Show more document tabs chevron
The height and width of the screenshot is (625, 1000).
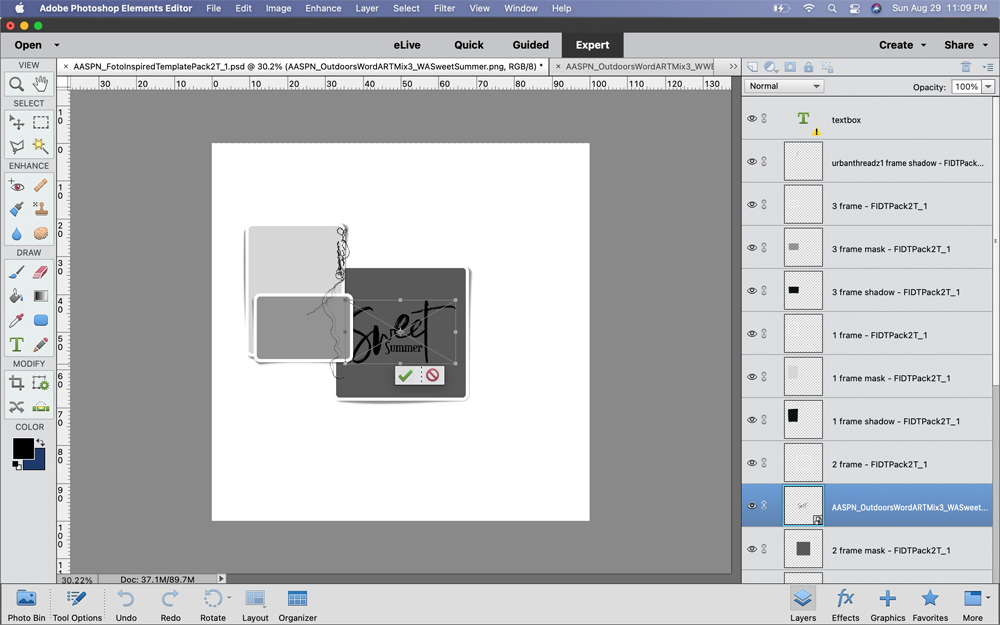(733, 66)
